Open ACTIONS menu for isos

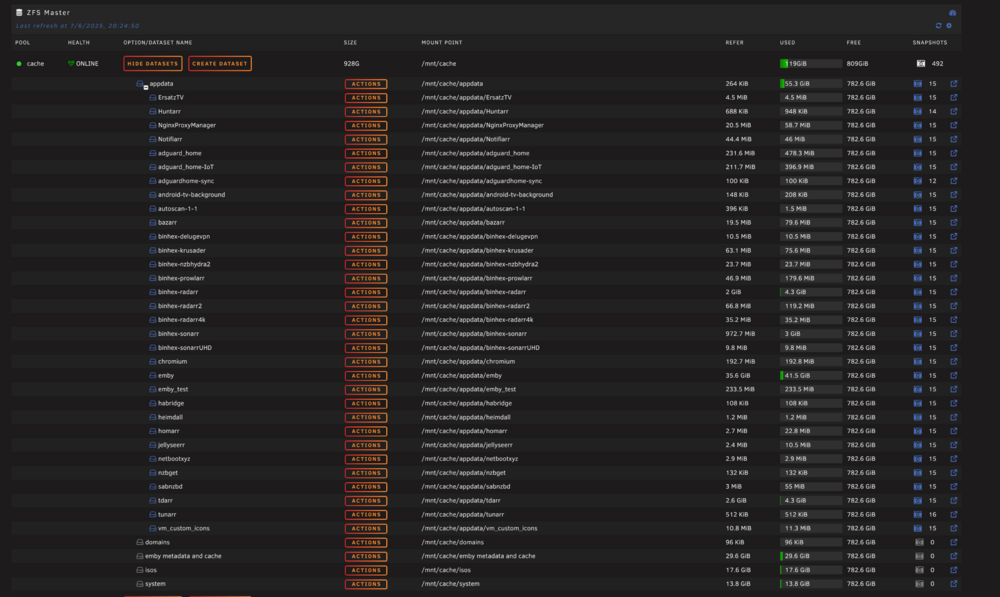click(x=366, y=570)
